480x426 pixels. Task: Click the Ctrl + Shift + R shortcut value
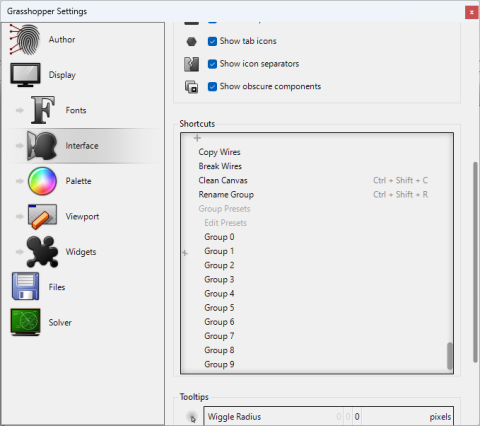(400, 195)
